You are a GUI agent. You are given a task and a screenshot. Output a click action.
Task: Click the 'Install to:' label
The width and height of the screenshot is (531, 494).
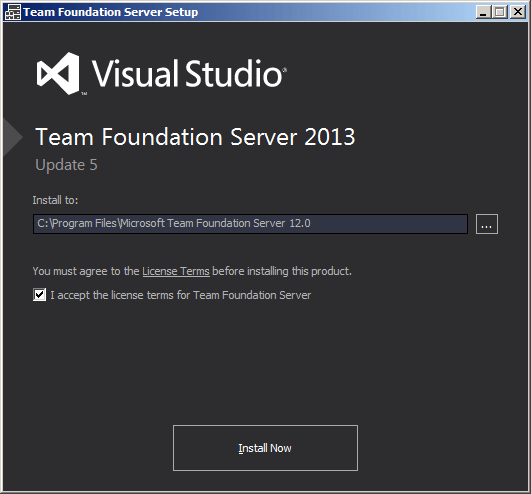click(x=55, y=200)
